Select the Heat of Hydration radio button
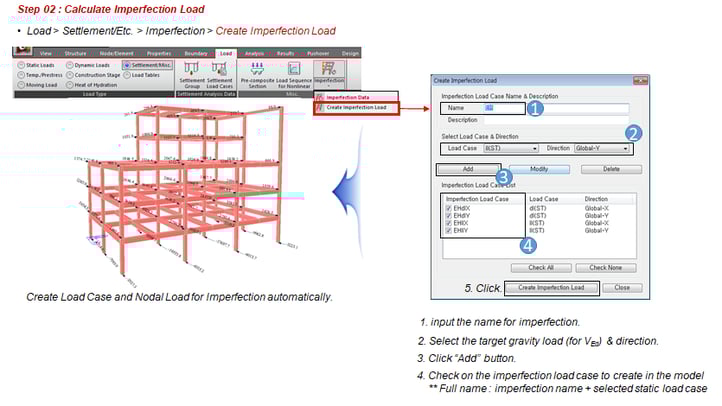Viewport: 722px width, 406px height. click(x=70, y=85)
